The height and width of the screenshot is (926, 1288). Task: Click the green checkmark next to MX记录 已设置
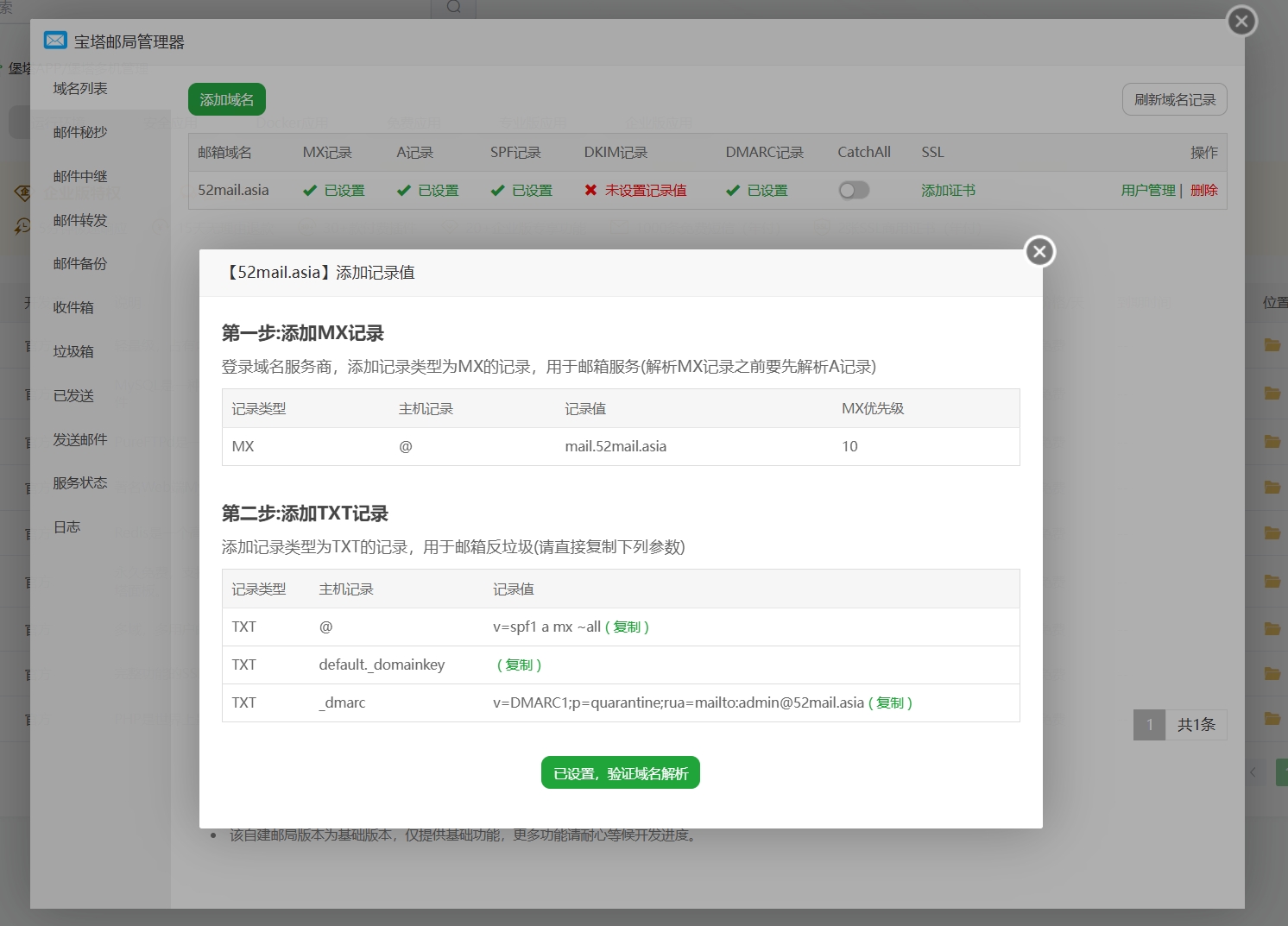coord(310,190)
